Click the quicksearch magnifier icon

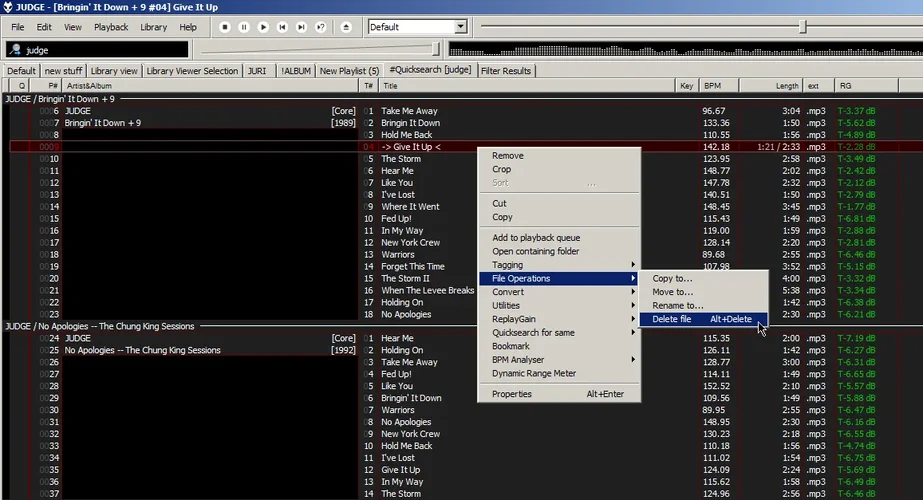pos(15,49)
